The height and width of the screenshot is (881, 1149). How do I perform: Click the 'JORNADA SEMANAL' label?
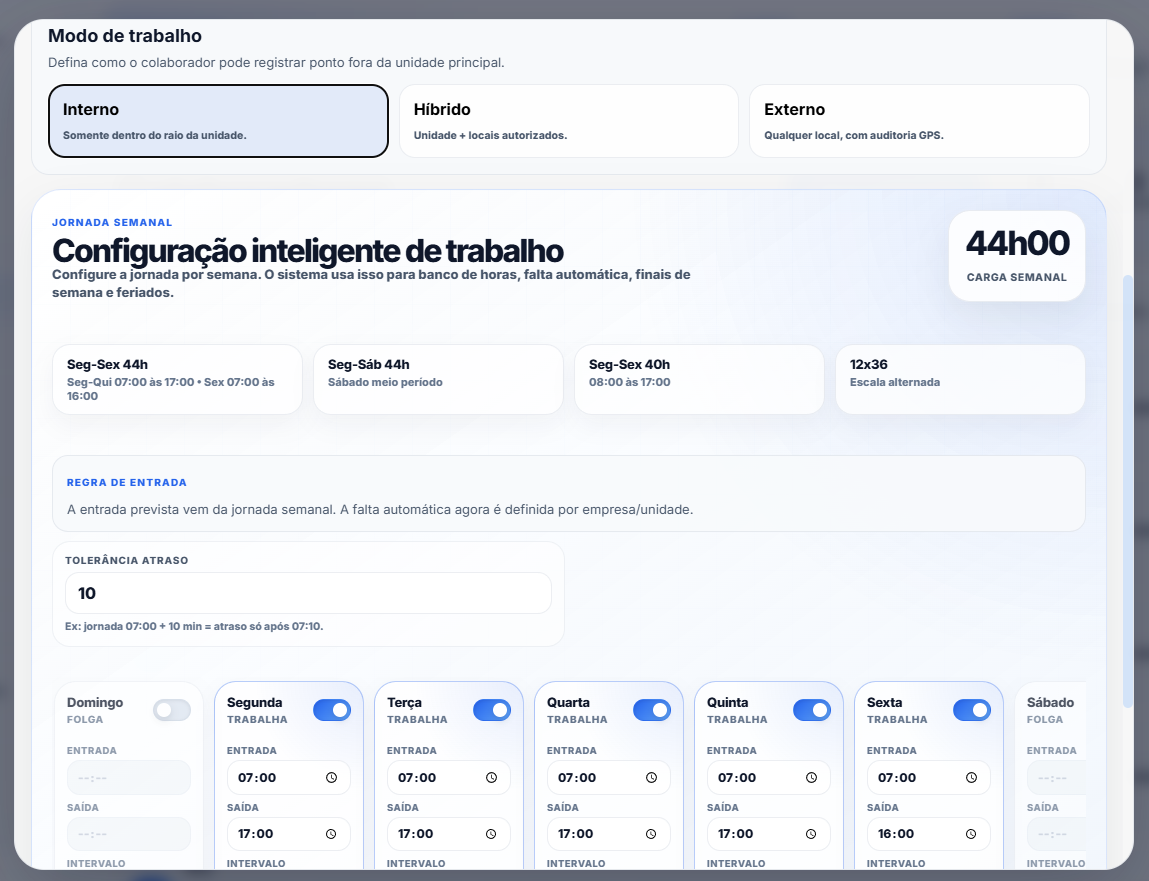point(112,222)
